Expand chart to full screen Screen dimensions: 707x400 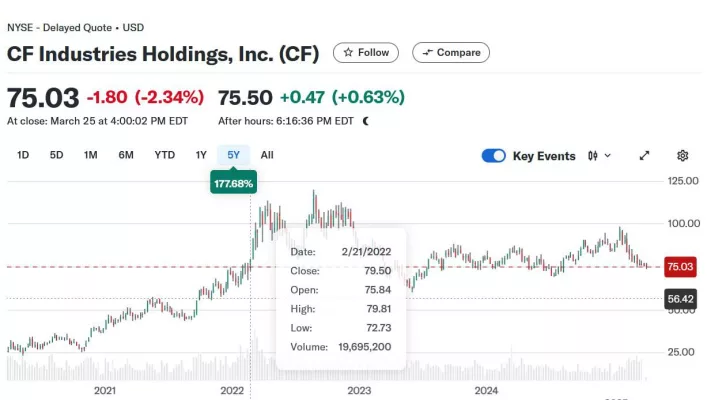tap(644, 156)
